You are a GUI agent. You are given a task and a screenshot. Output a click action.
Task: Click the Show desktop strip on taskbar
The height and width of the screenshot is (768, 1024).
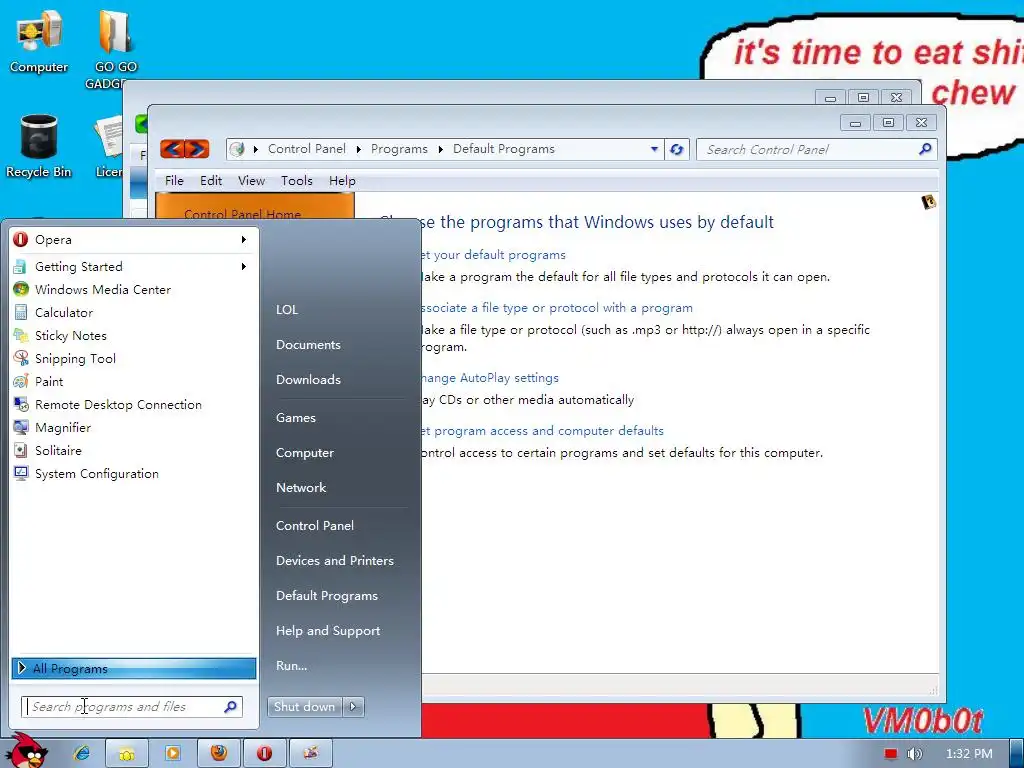pyautogui.click(x=1017, y=754)
